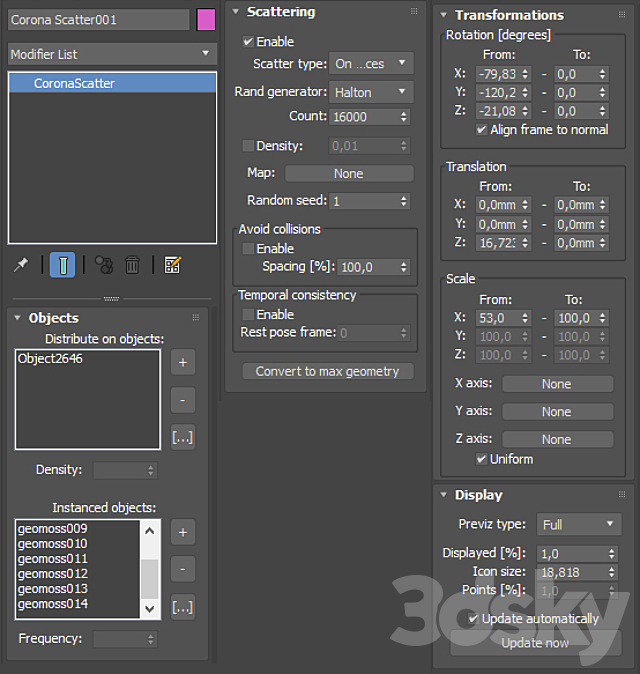Click the object name field Corona Scatter001
Screen dimensions: 640x674
pos(98,20)
